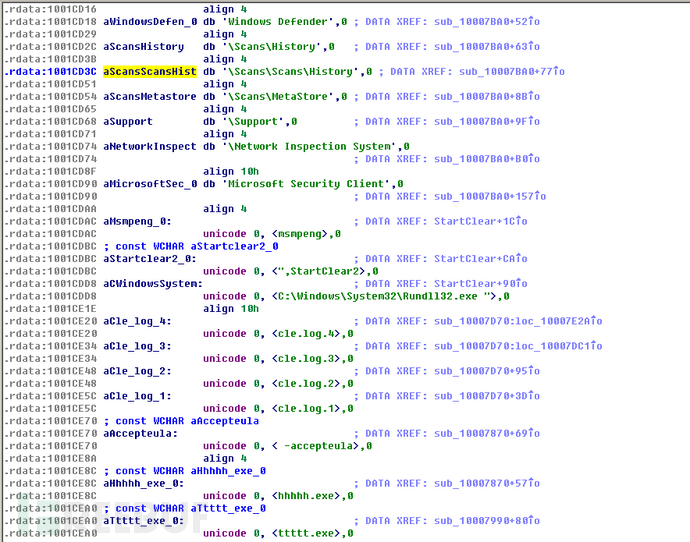Image resolution: width=690 pixels, height=542 pixels.
Task: Click 'align 10h' at address 1001CE1E
Action: point(231,309)
